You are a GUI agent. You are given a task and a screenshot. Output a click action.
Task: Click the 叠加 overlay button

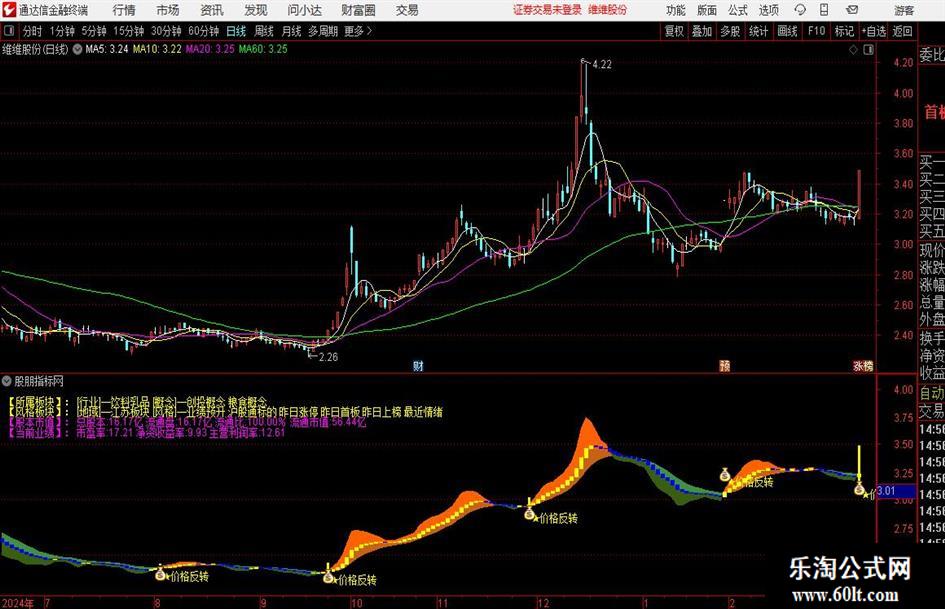point(702,31)
